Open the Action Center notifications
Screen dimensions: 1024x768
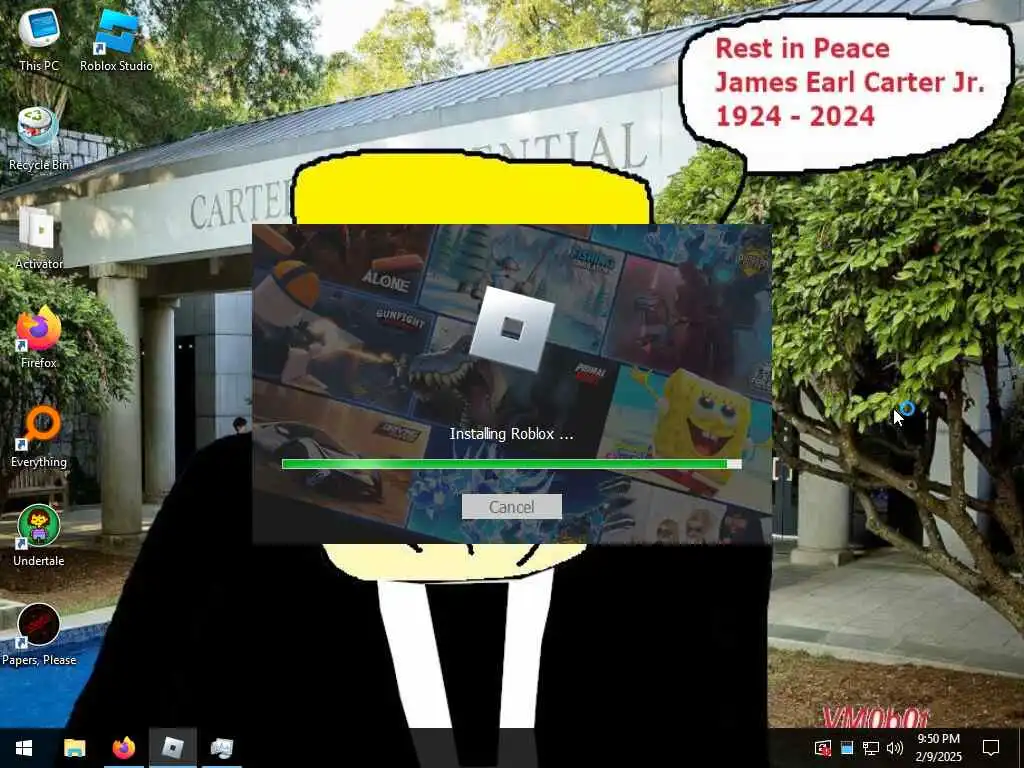tap(991, 748)
